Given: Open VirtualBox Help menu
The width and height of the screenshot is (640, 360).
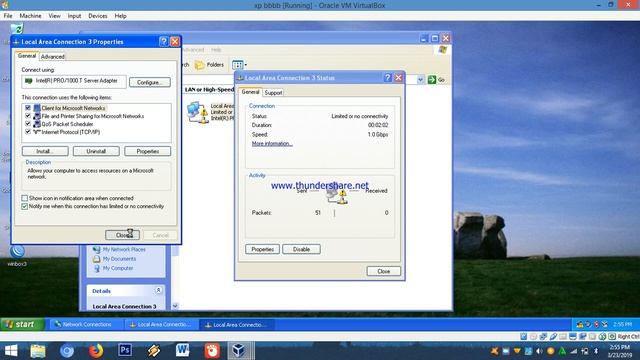Looking at the screenshot, I should pos(120,16).
